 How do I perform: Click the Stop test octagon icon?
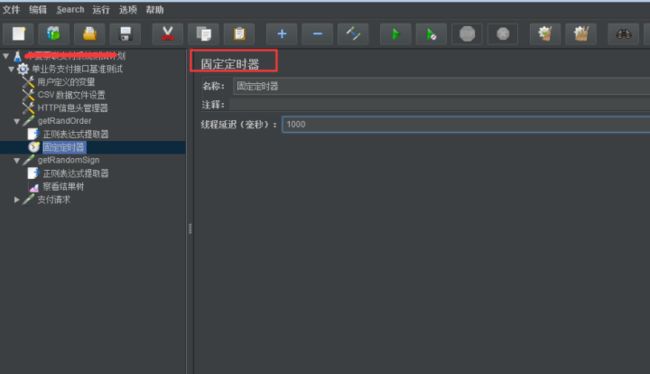(x=467, y=34)
